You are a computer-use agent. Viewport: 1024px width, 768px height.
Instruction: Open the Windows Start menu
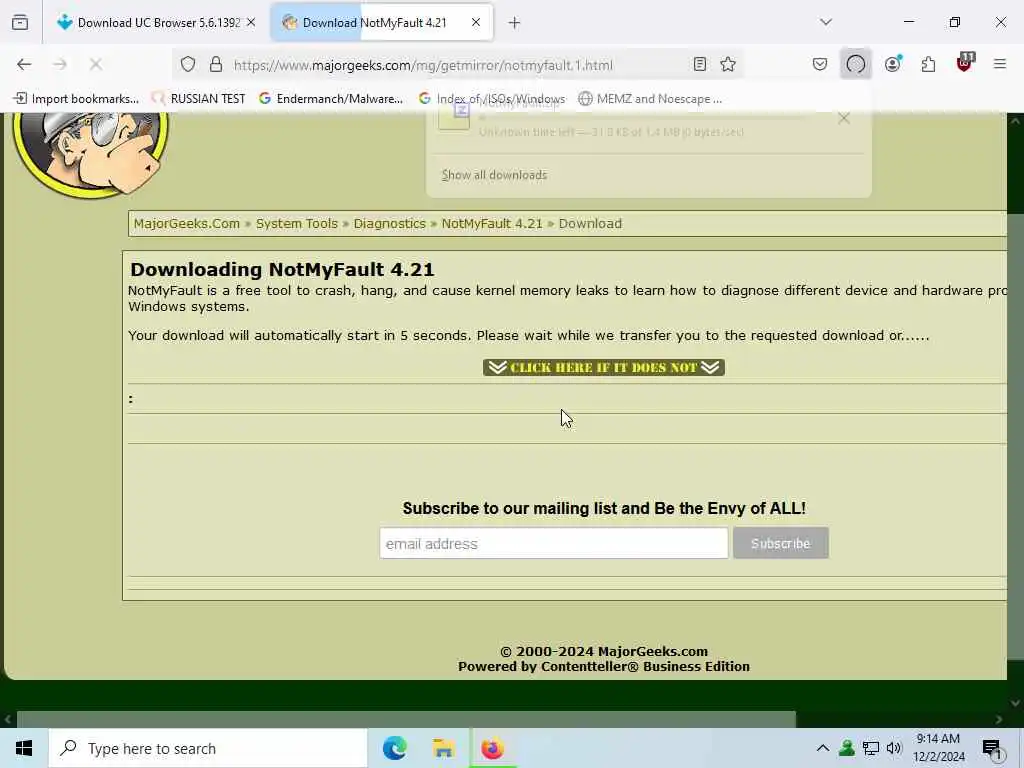tap(24, 748)
